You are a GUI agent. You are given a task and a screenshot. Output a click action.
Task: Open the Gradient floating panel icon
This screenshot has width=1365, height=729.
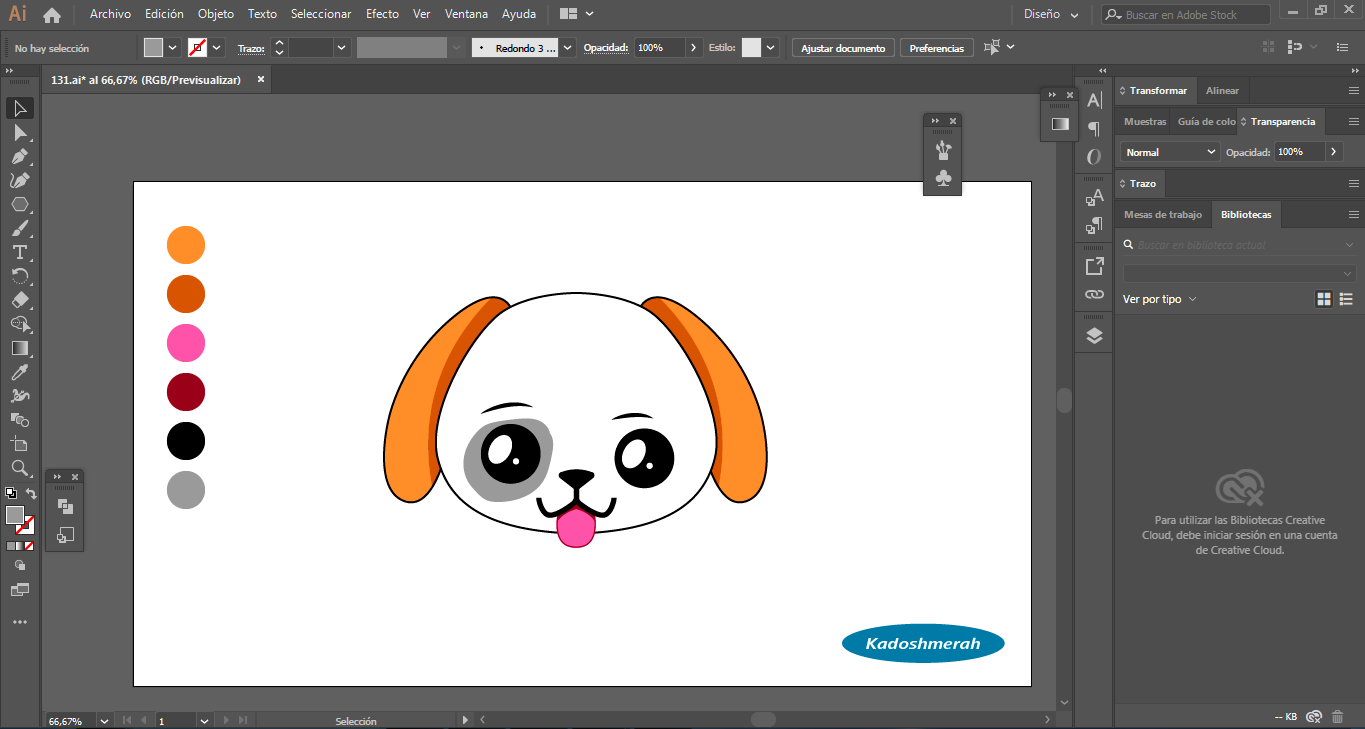1059,124
